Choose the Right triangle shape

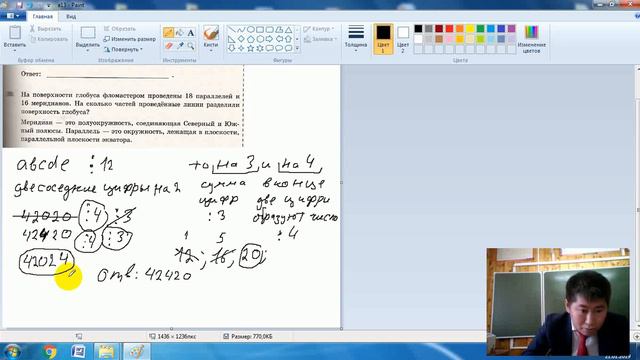[x=231, y=39]
